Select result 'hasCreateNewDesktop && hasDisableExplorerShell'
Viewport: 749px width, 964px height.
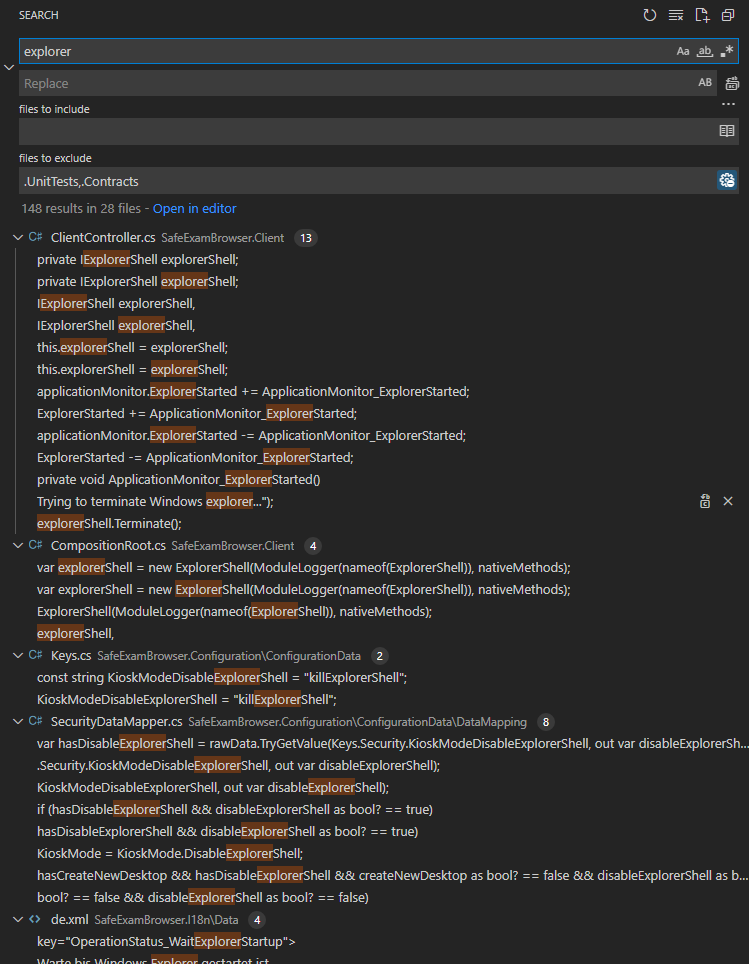tap(392, 876)
